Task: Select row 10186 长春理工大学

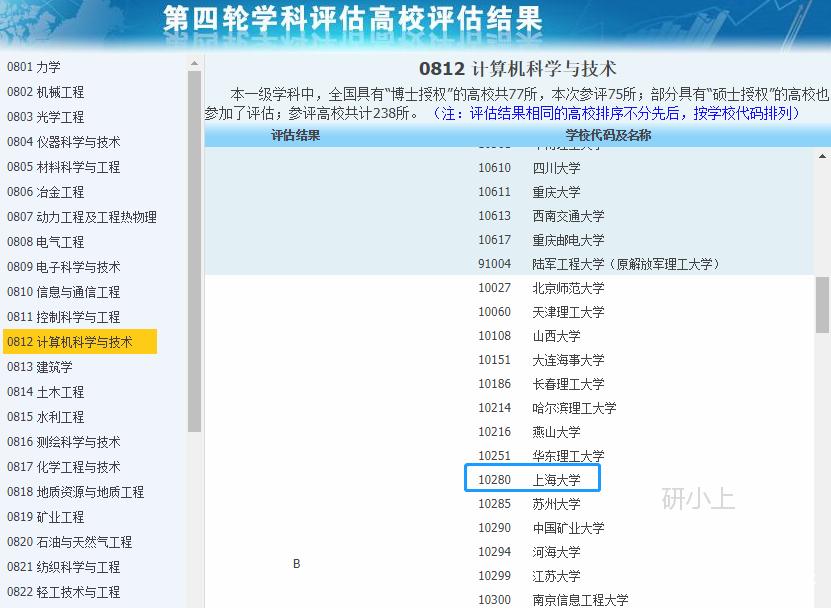Action: 541,384
